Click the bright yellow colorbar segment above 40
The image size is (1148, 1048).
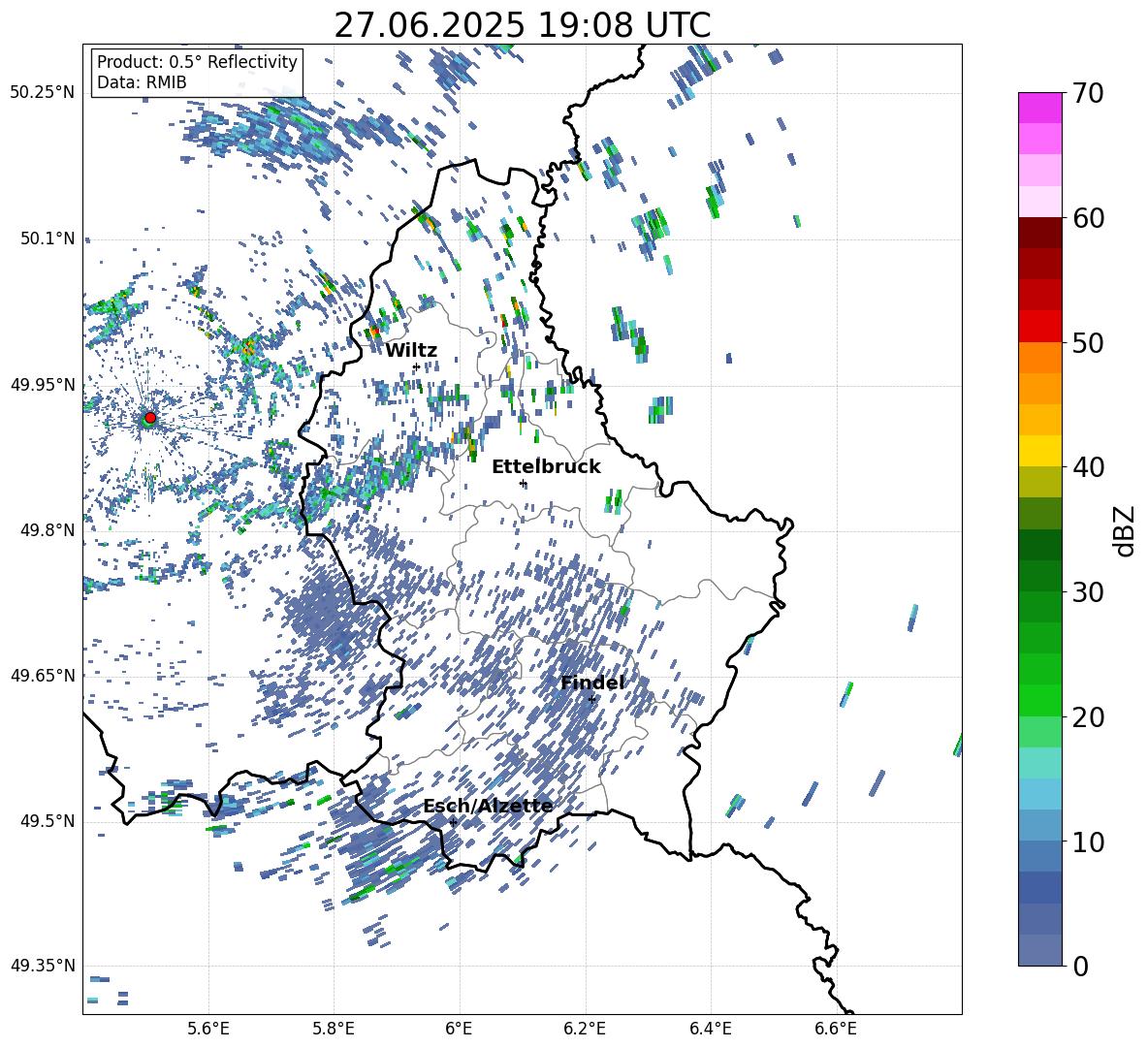[x=1039, y=451]
